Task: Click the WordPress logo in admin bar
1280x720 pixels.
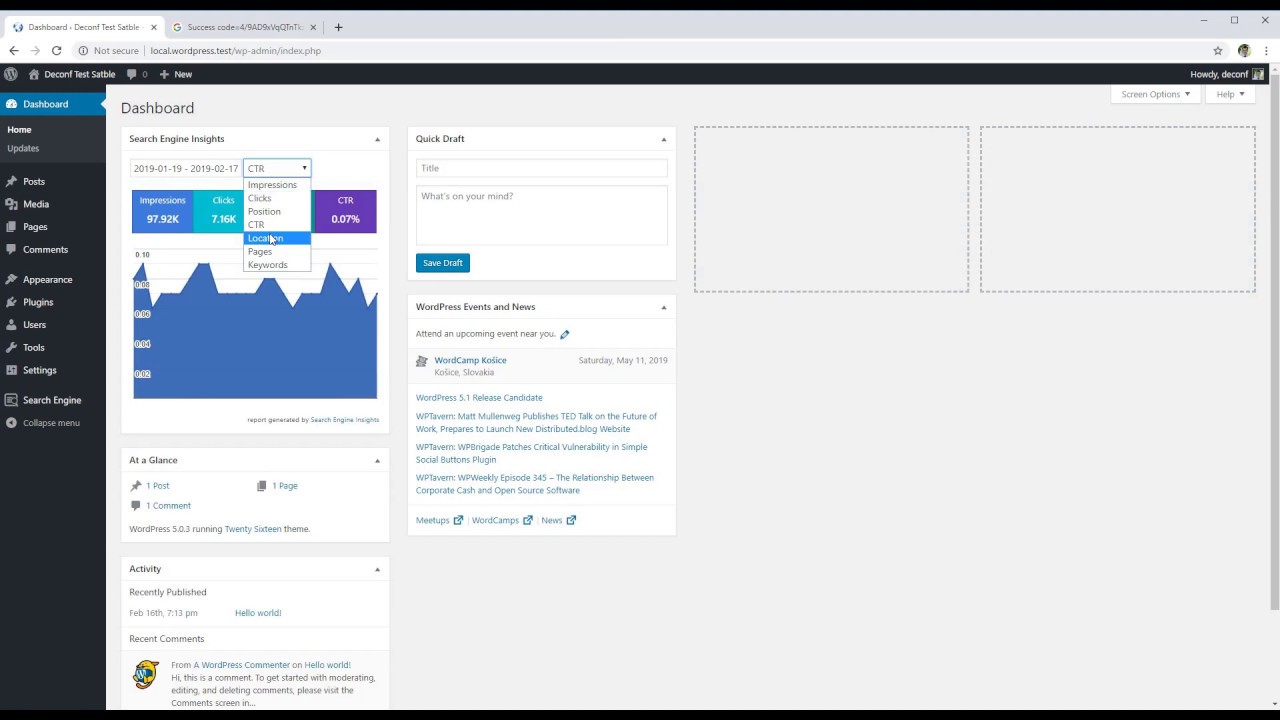Action: [11, 74]
